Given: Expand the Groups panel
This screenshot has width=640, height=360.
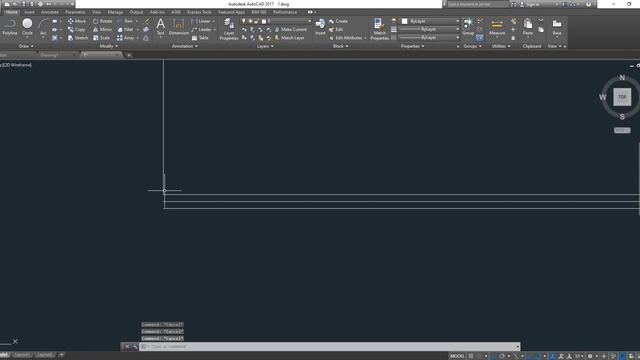Looking at the screenshot, I should [x=472, y=46].
